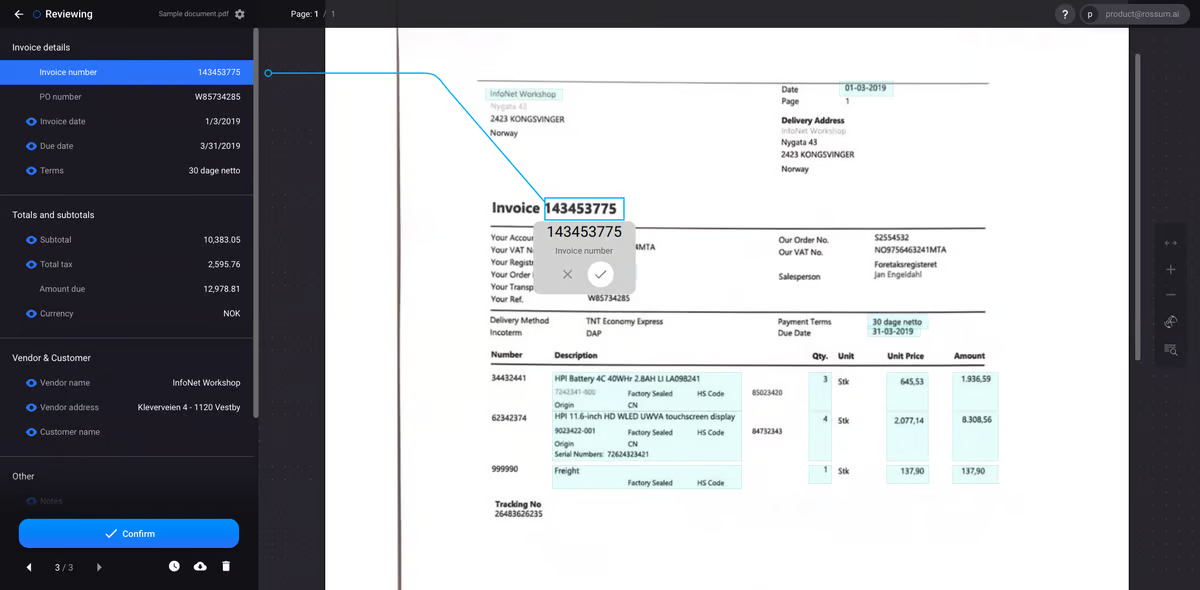This screenshot has width=1200, height=590.
Task: Confirm the reviewed invoice
Action: tap(129, 533)
